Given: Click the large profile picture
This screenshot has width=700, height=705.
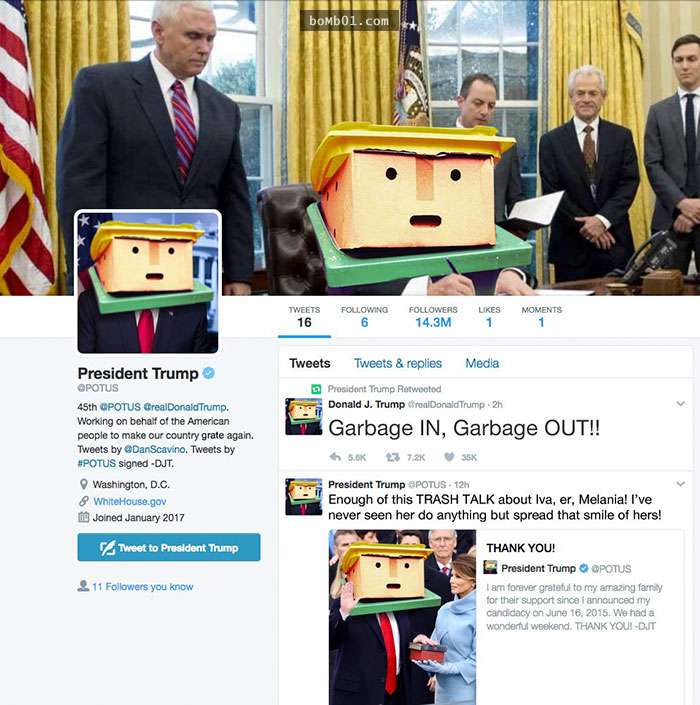Looking at the screenshot, I should (148, 282).
